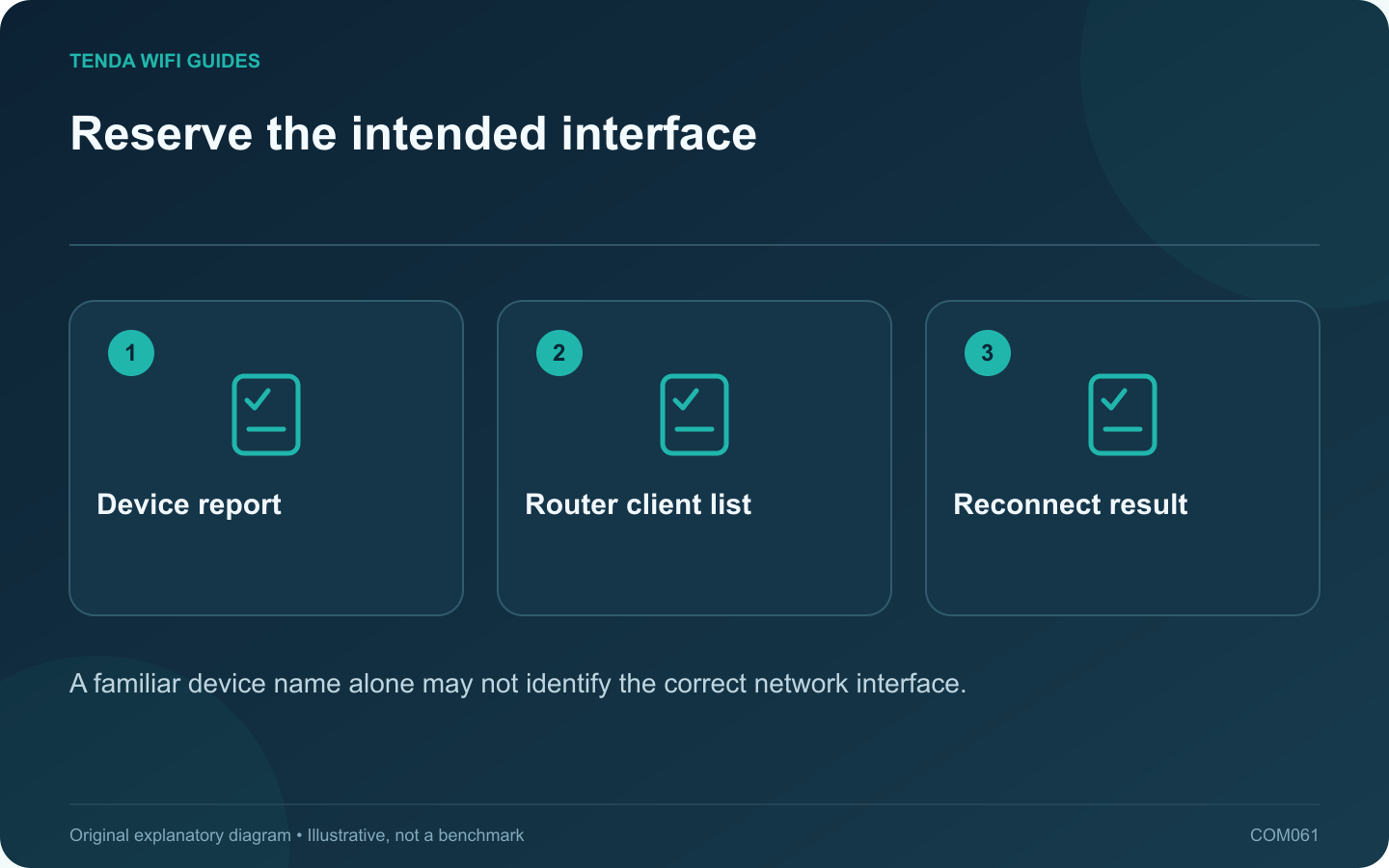Viewport: 1389px width, 868px height.
Task: Click the TENDA WIFI GUIDES label
Action: pos(165,61)
